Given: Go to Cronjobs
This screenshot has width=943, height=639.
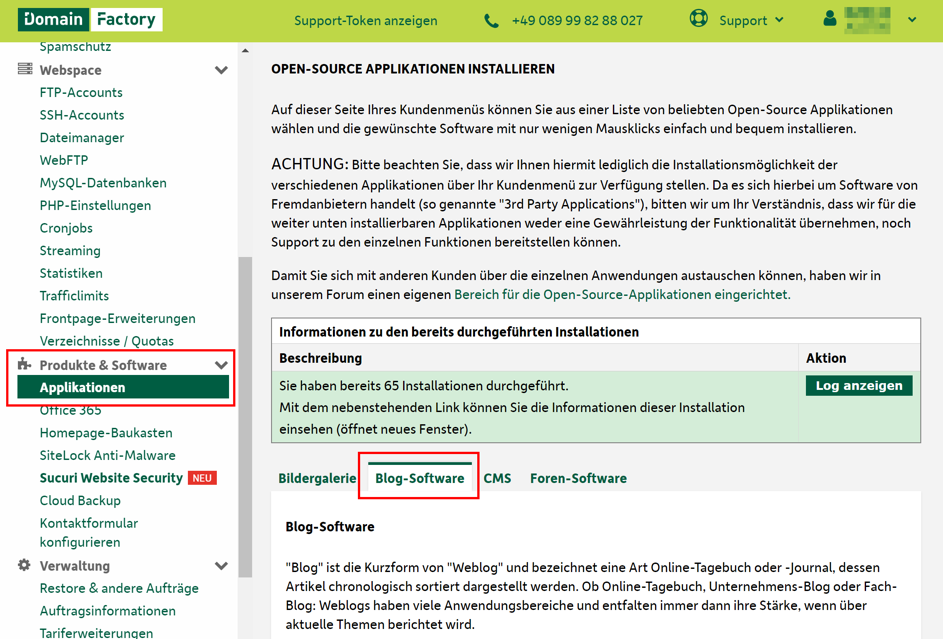Looking at the screenshot, I should (66, 228).
